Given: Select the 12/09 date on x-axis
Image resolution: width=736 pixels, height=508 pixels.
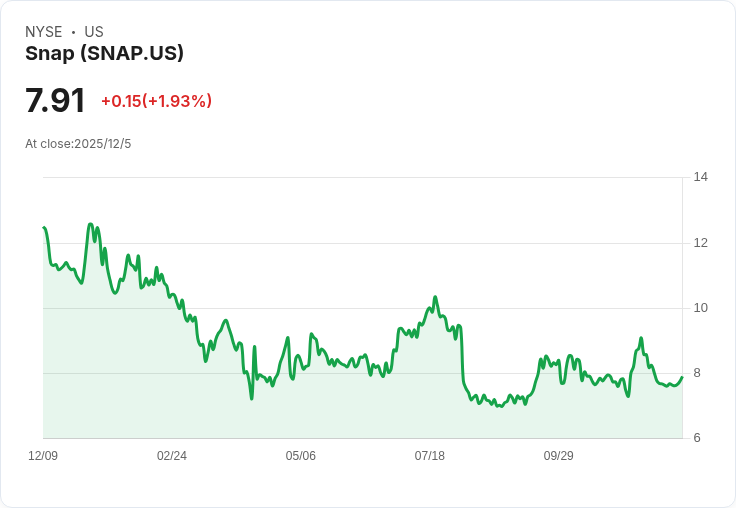Looking at the screenshot, I should (43, 456).
